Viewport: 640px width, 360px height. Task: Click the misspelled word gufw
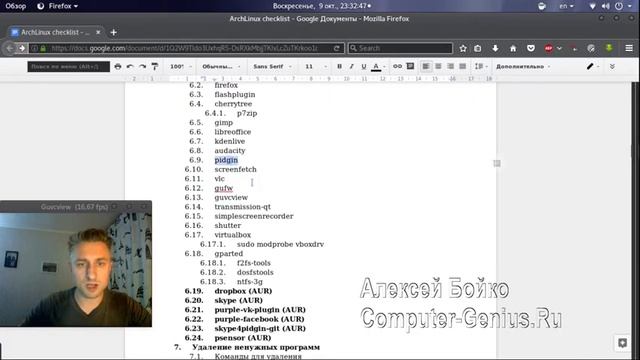tap(224, 188)
